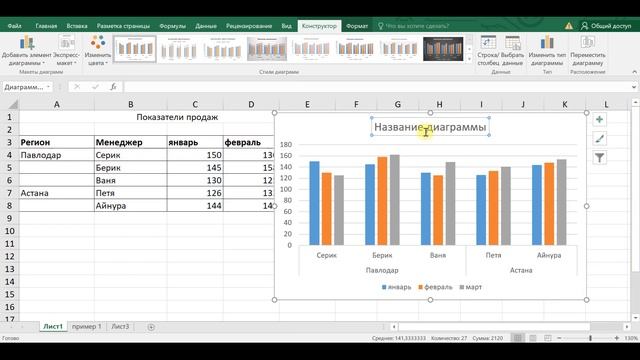Open Chart Styles brush button

tap(599, 139)
